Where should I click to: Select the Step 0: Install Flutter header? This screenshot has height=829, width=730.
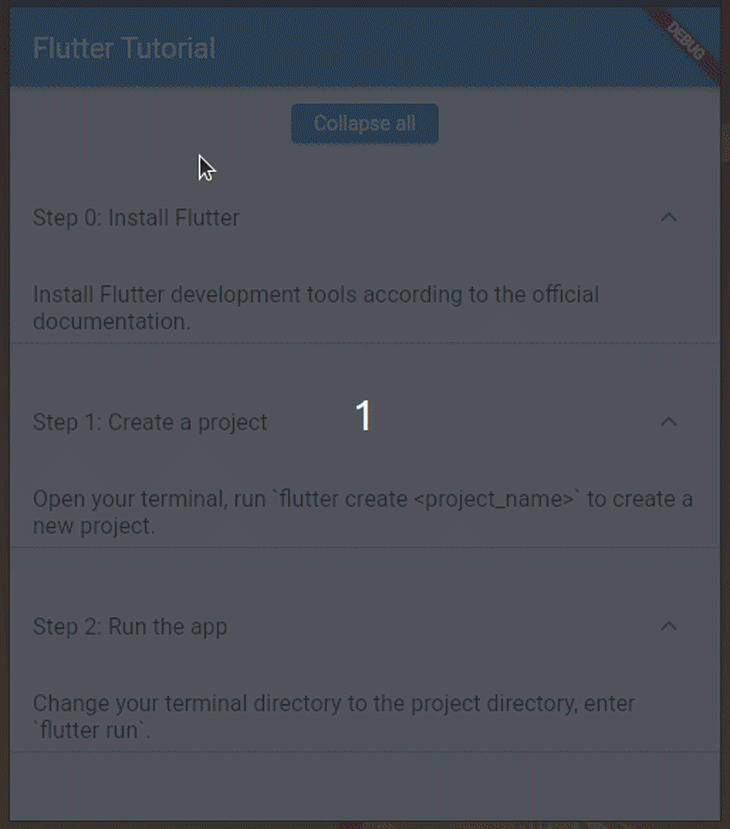pos(137,218)
